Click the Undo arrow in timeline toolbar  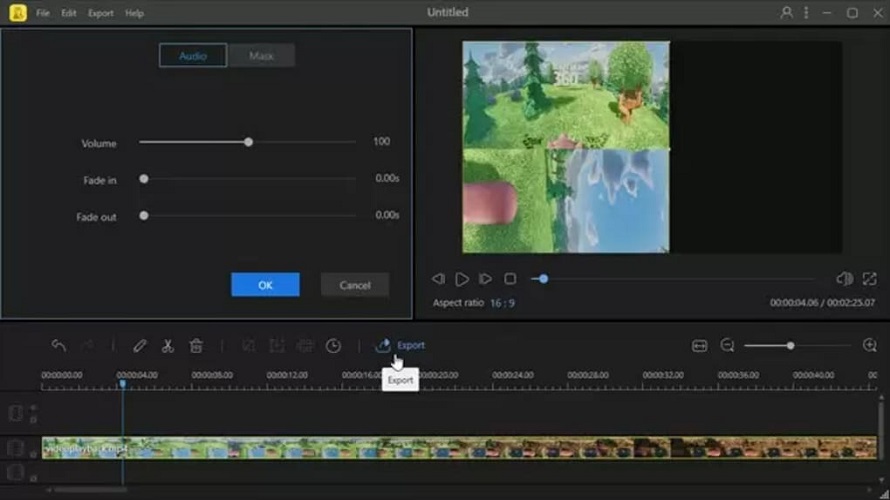pyautogui.click(x=59, y=346)
